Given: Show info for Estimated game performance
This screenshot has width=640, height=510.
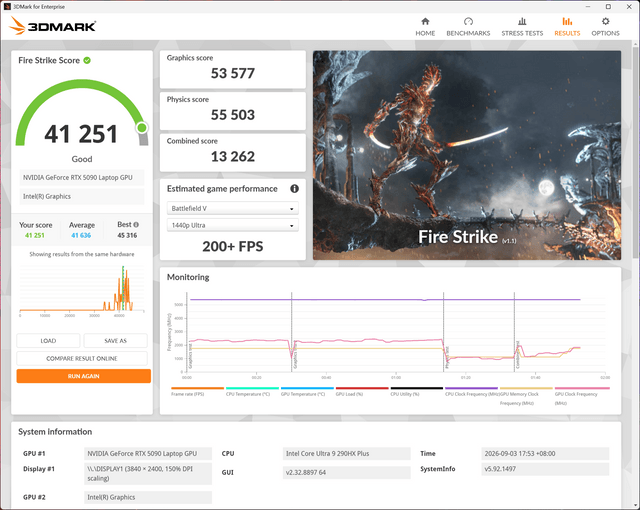Looking at the screenshot, I should [x=294, y=188].
